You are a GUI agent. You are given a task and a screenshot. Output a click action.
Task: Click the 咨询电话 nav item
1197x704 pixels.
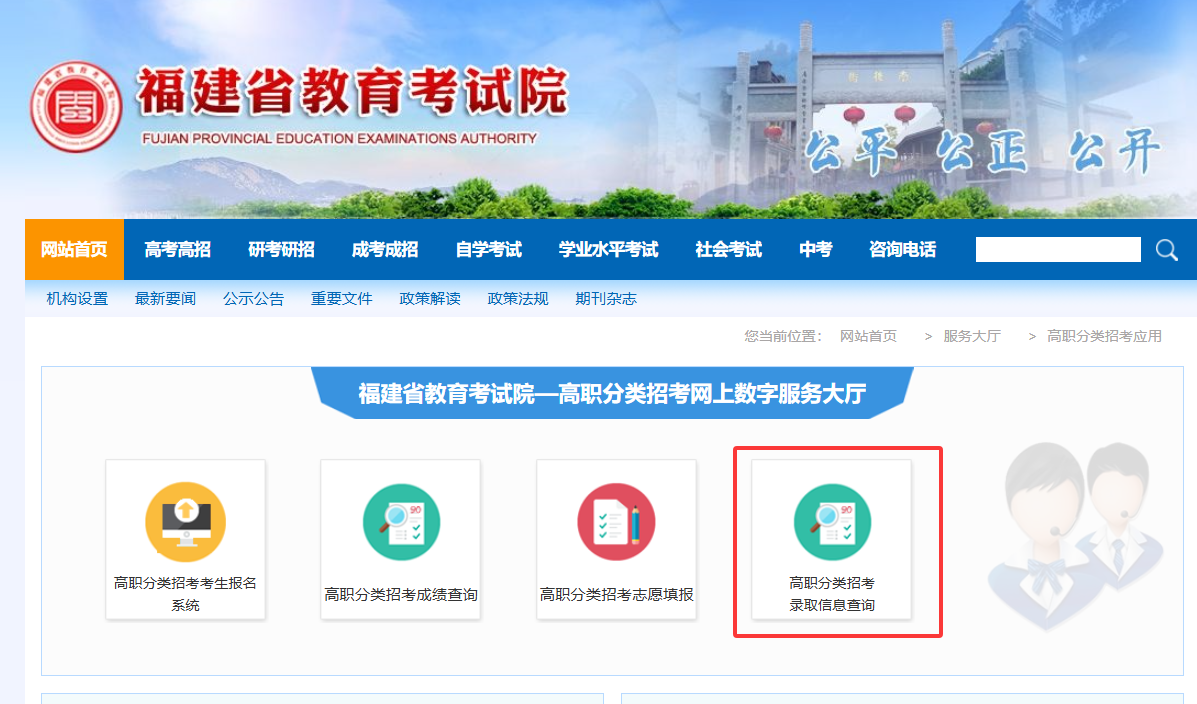click(902, 249)
